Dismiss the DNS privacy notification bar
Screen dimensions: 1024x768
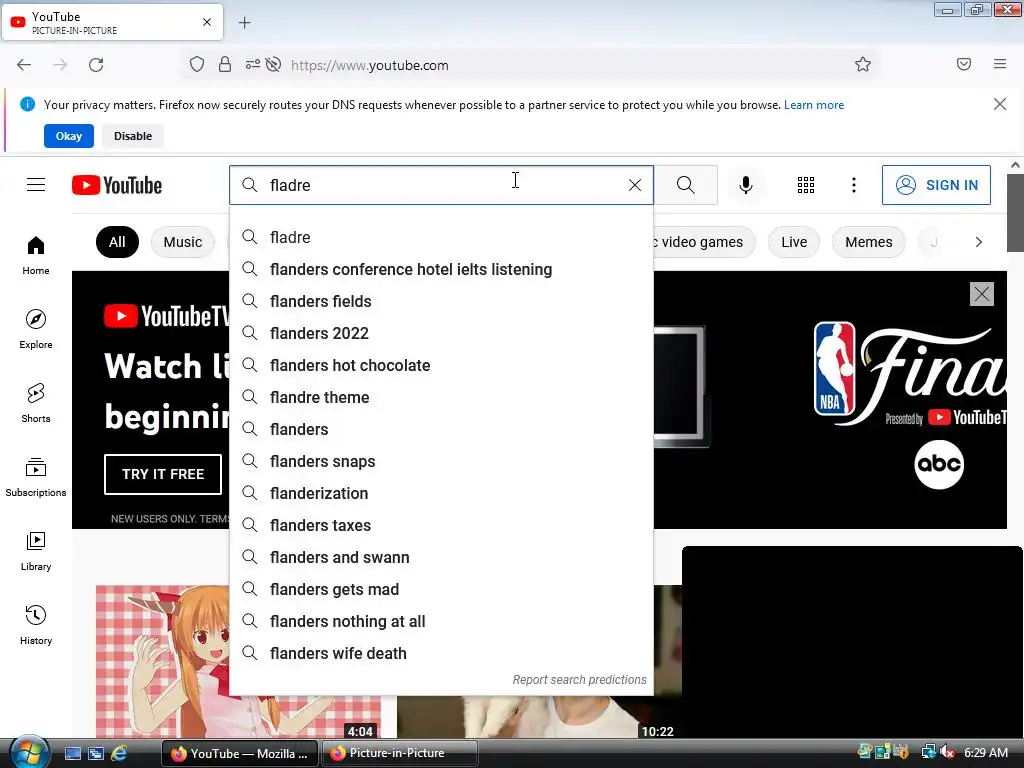1000,104
